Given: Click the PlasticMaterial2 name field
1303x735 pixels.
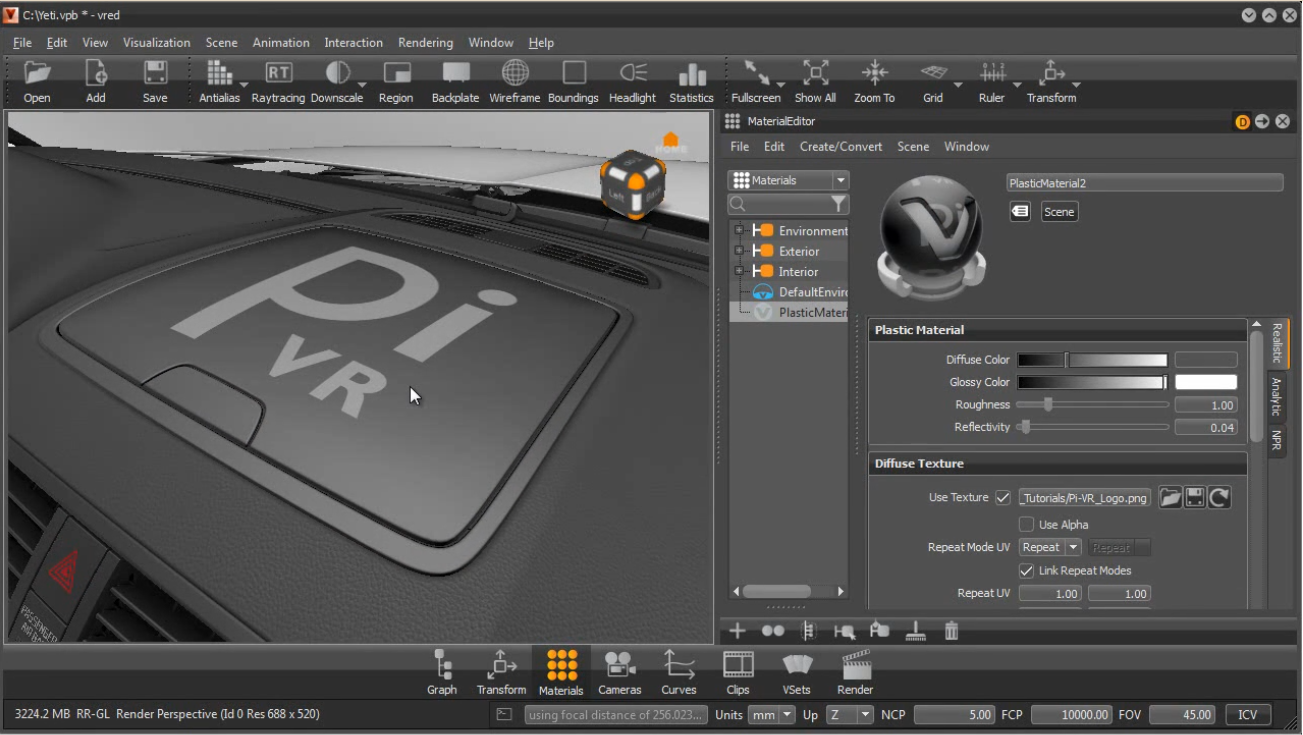Looking at the screenshot, I should [1144, 183].
